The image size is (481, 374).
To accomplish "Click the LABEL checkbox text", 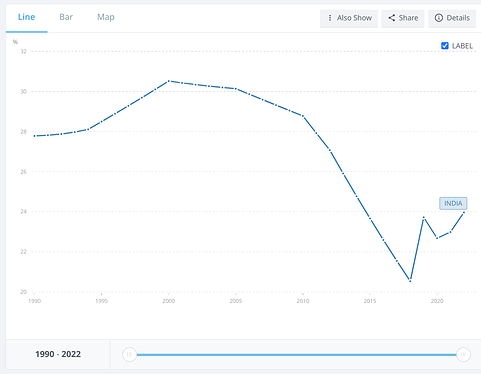I will [x=462, y=46].
